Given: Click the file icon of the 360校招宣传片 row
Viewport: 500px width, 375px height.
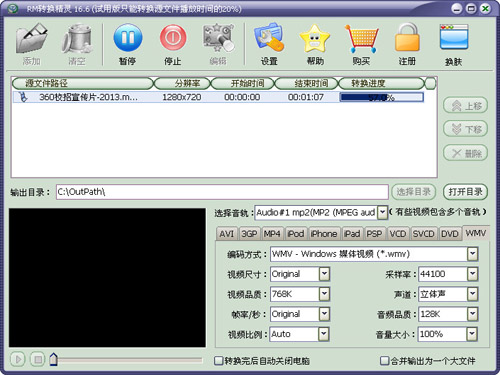Looking at the screenshot, I should (x=23, y=97).
